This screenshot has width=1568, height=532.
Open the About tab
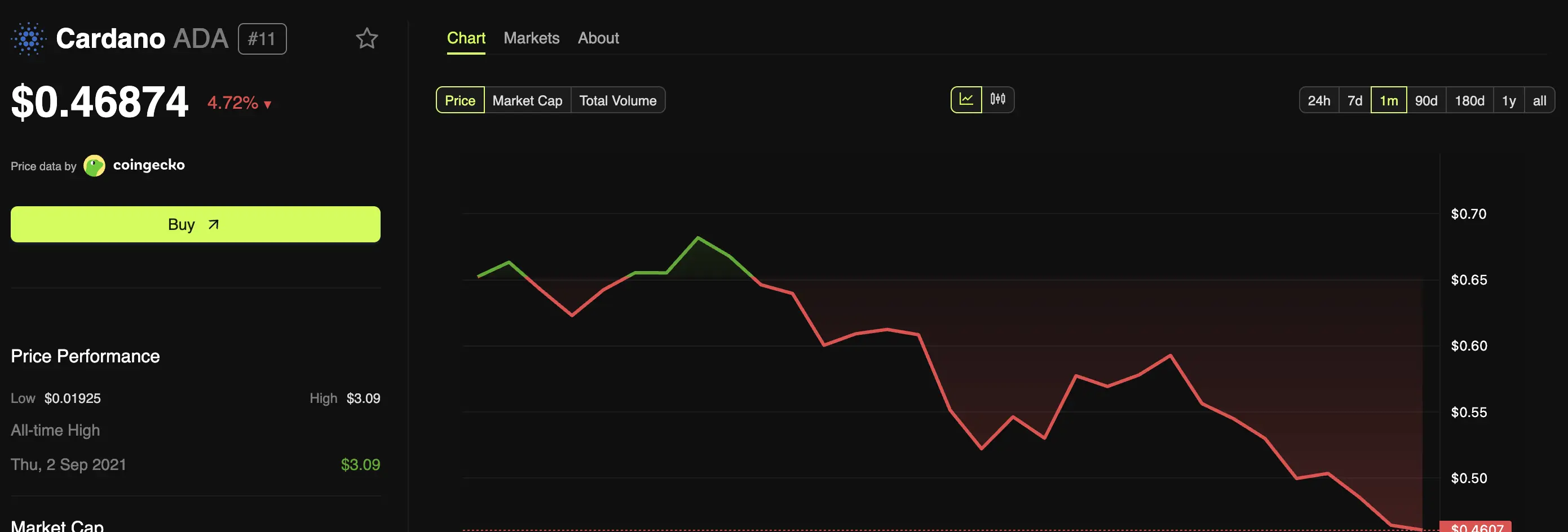pos(598,38)
